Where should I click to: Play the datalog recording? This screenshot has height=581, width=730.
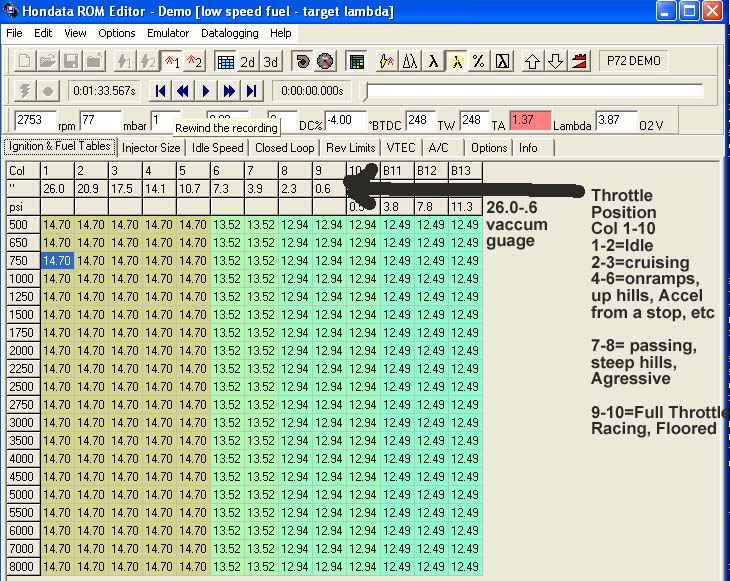pos(206,91)
